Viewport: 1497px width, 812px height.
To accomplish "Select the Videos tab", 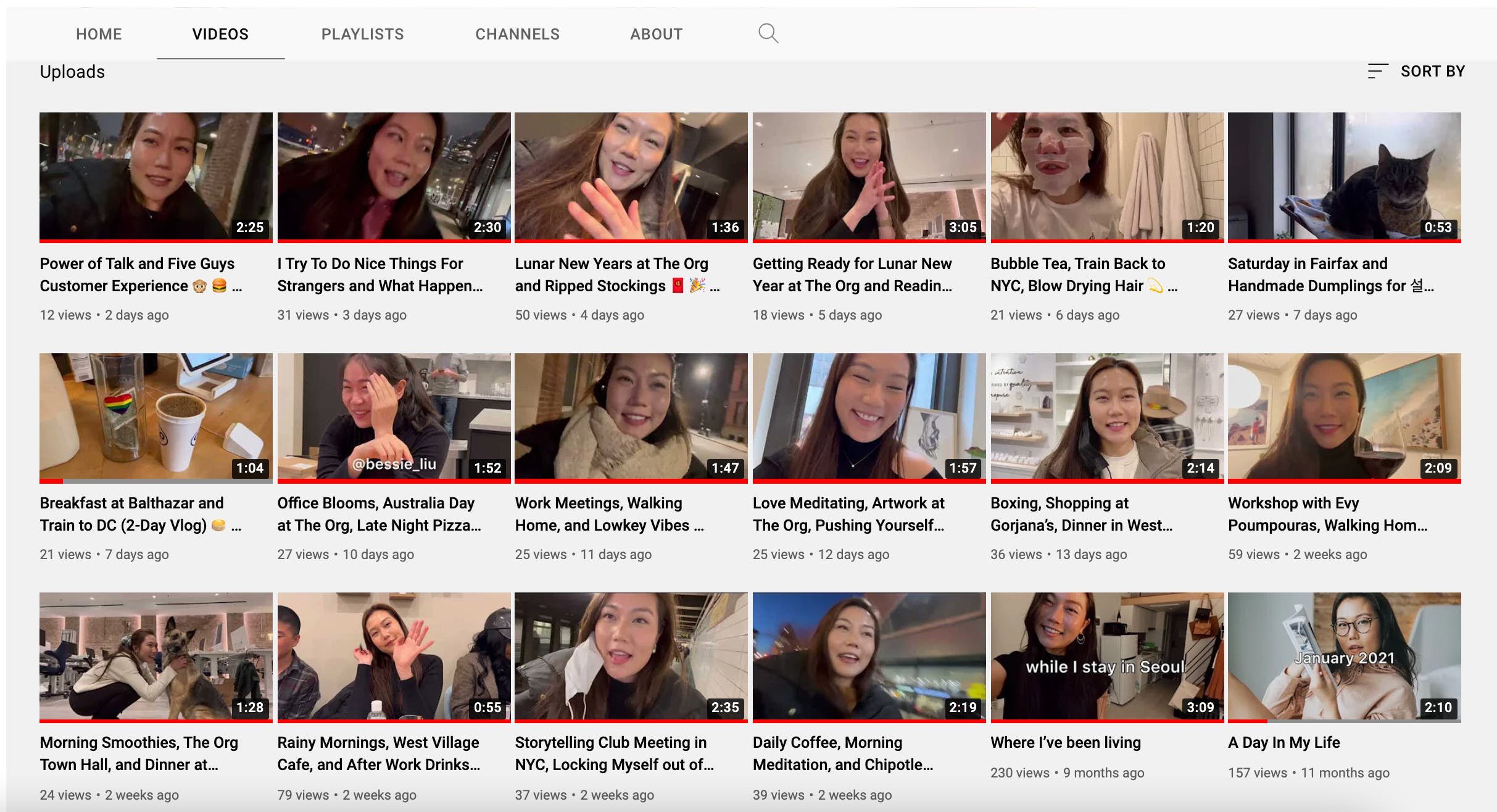I will [220, 34].
